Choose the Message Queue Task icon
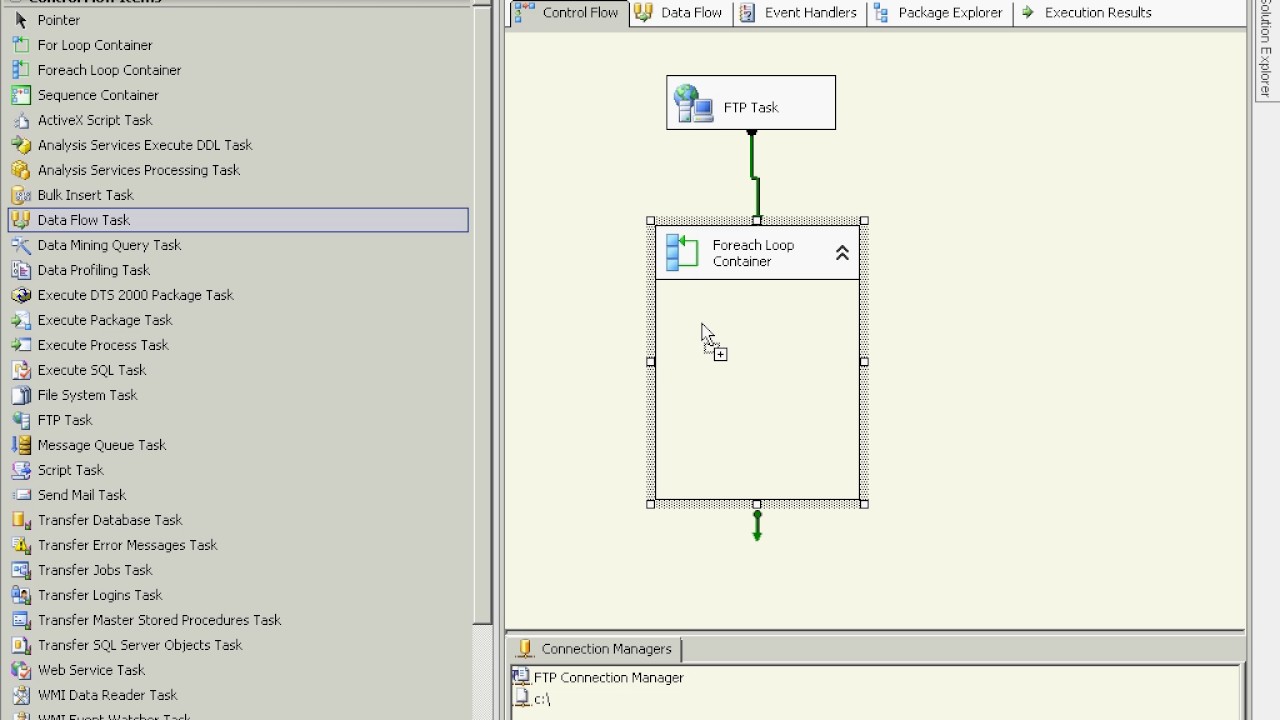This screenshot has width=1280, height=720. click(x=21, y=445)
